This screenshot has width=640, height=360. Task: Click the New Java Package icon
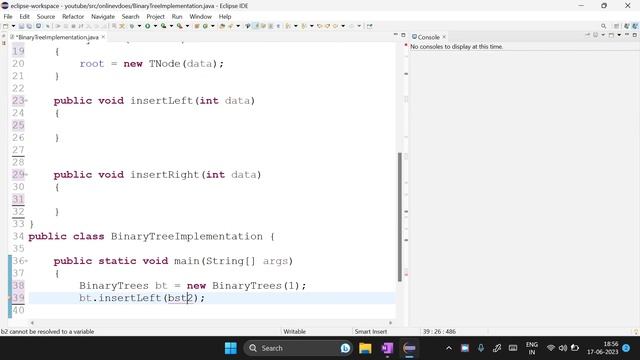tap(196, 26)
